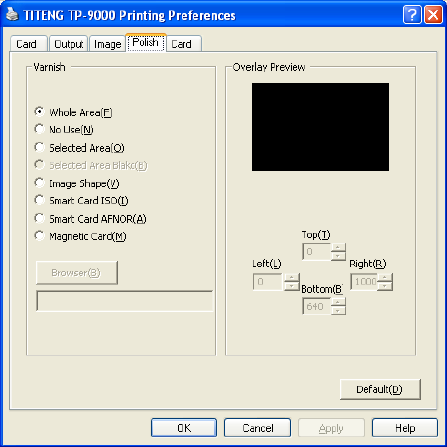Confirm settings with the OK button
The height and width of the screenshot is (447, 447).
[x=184, y=428]
